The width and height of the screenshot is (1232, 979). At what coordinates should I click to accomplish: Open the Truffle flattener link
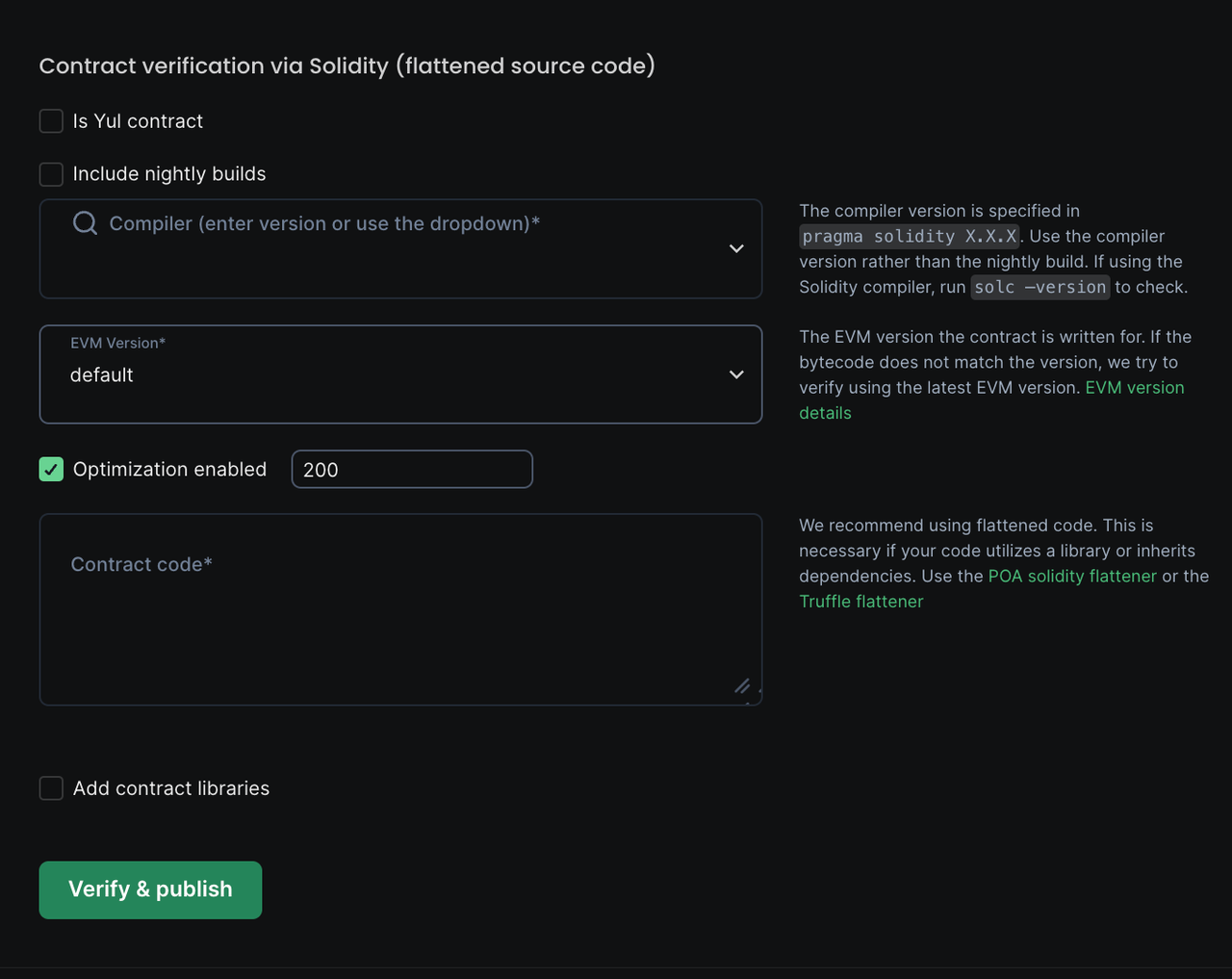pos(860,602)
